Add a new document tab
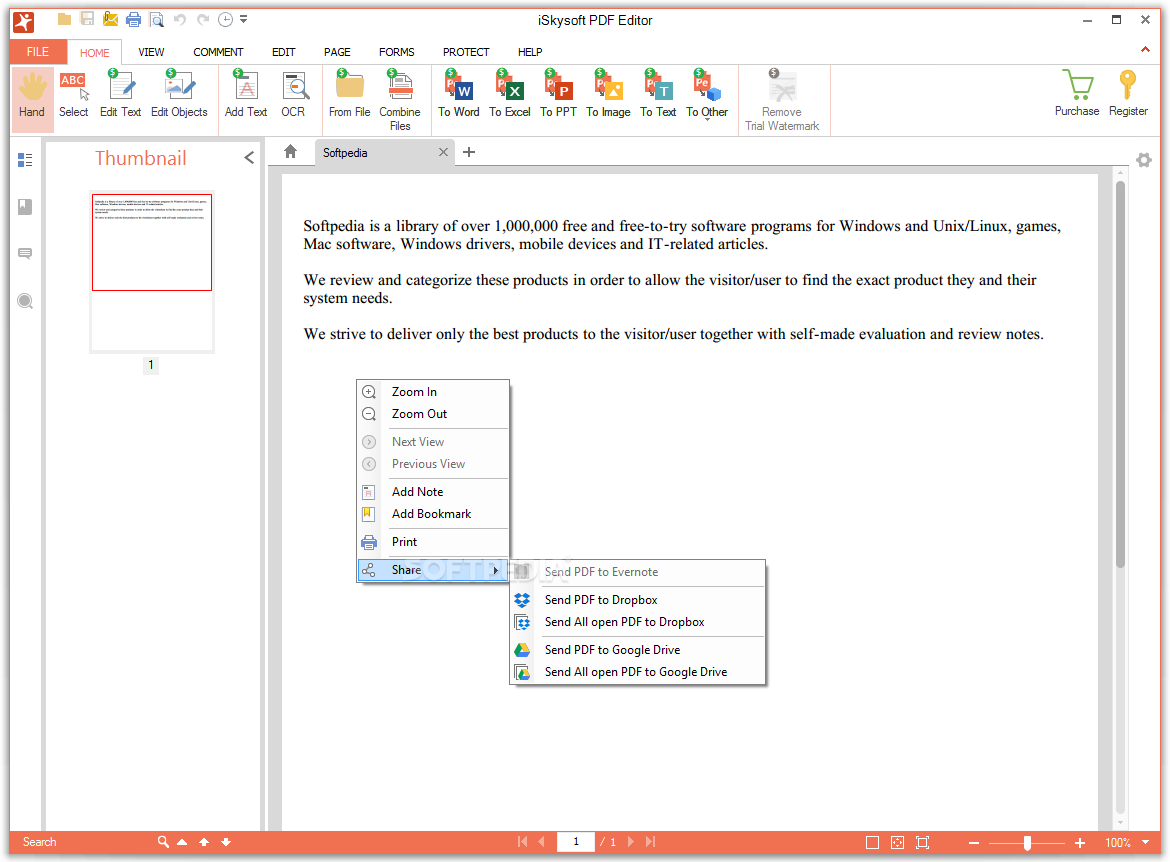 pyautogui.click(x=469, y=152)
